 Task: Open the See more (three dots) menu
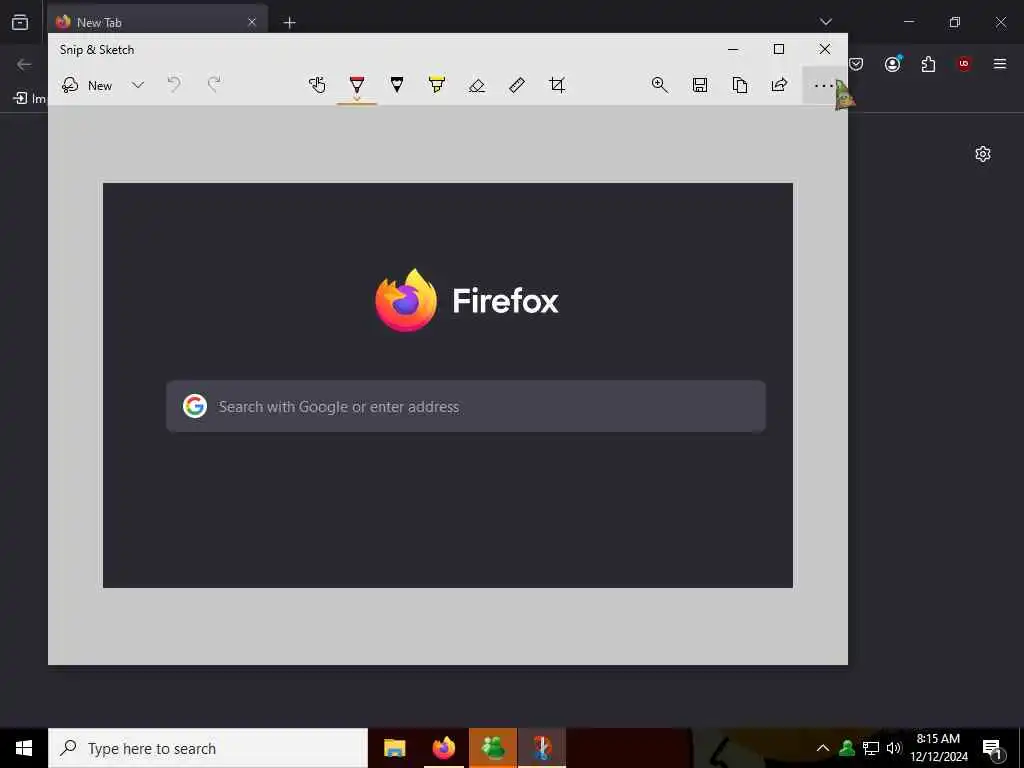(824, 86)
